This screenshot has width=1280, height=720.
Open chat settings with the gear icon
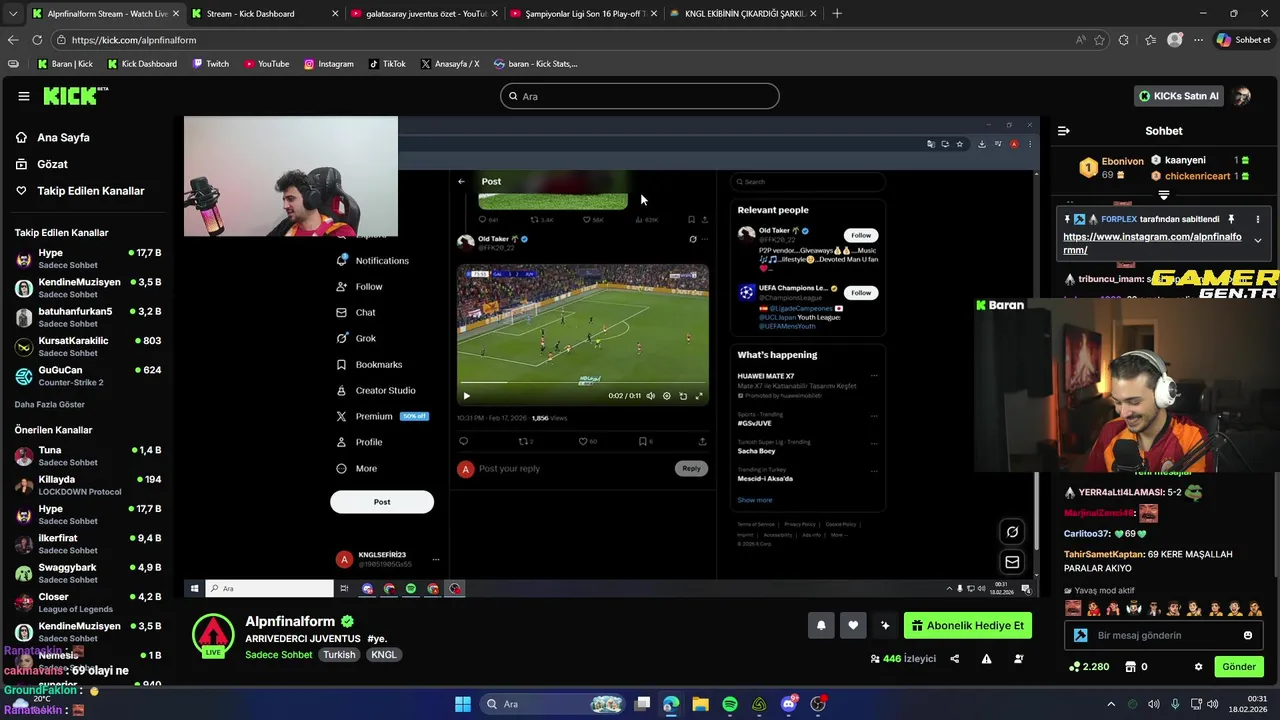point(1198,667)
